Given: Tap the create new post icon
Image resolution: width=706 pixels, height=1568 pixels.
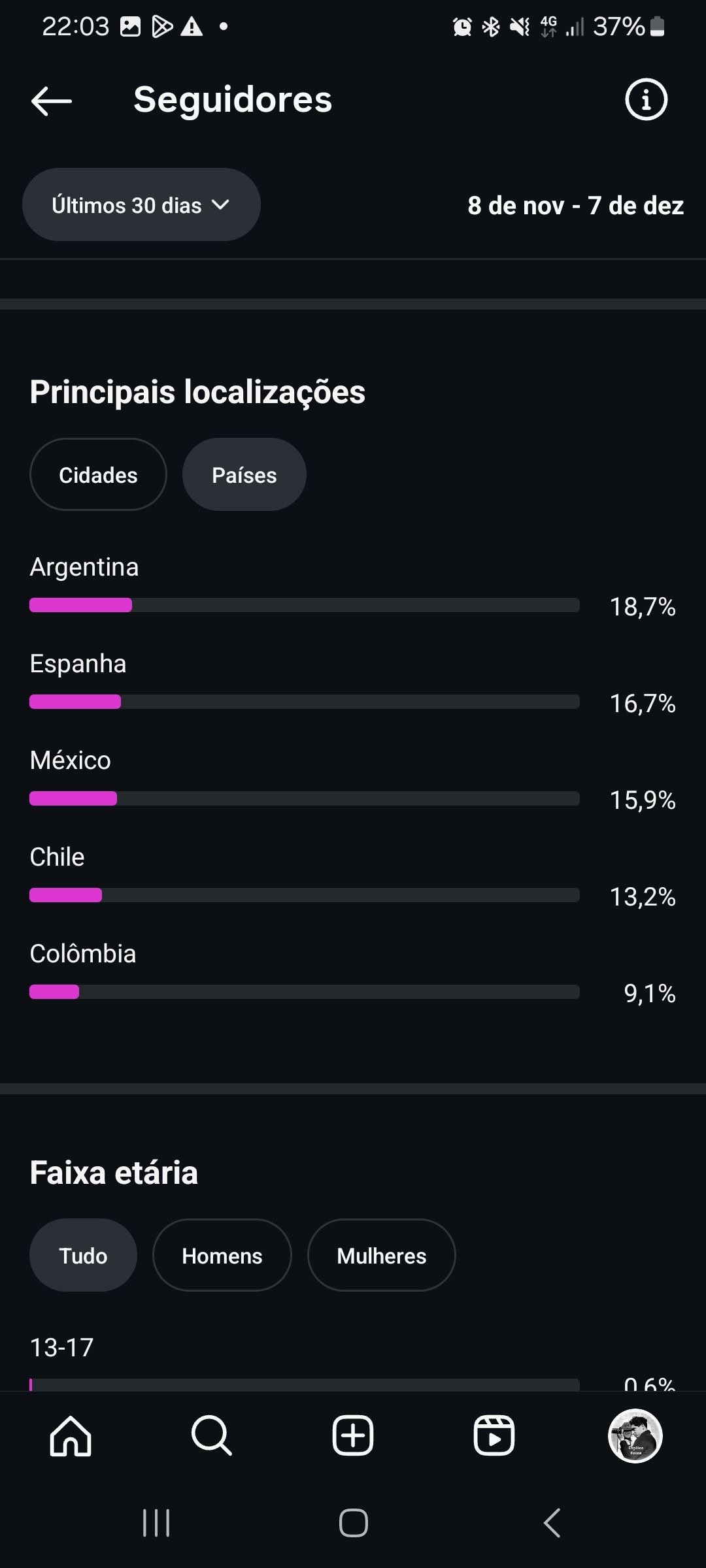Looking at the screenshot, I should coord(353,1435).
